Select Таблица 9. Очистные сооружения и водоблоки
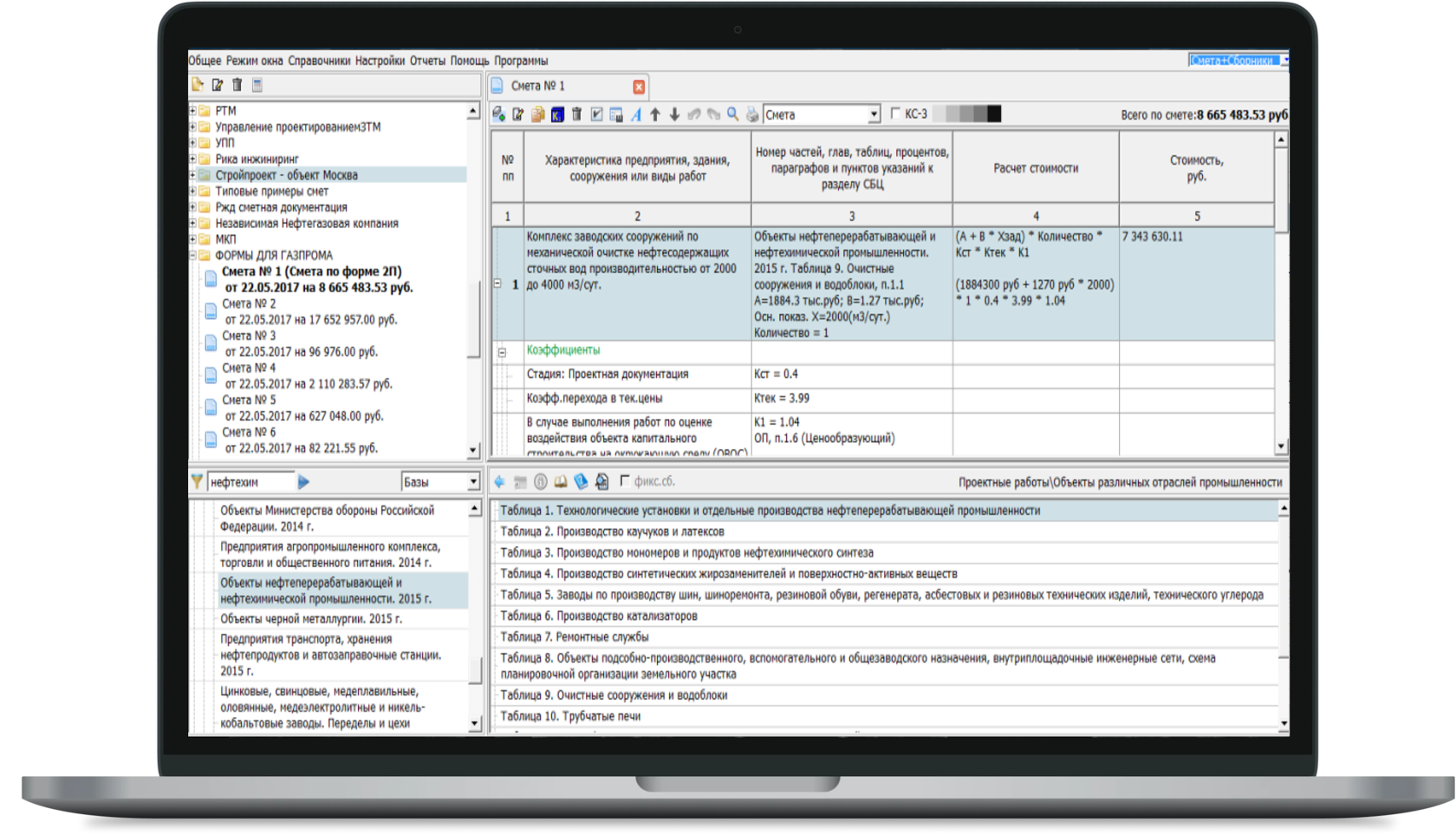This screenshot has width=1456, height=835. point(614,695)
